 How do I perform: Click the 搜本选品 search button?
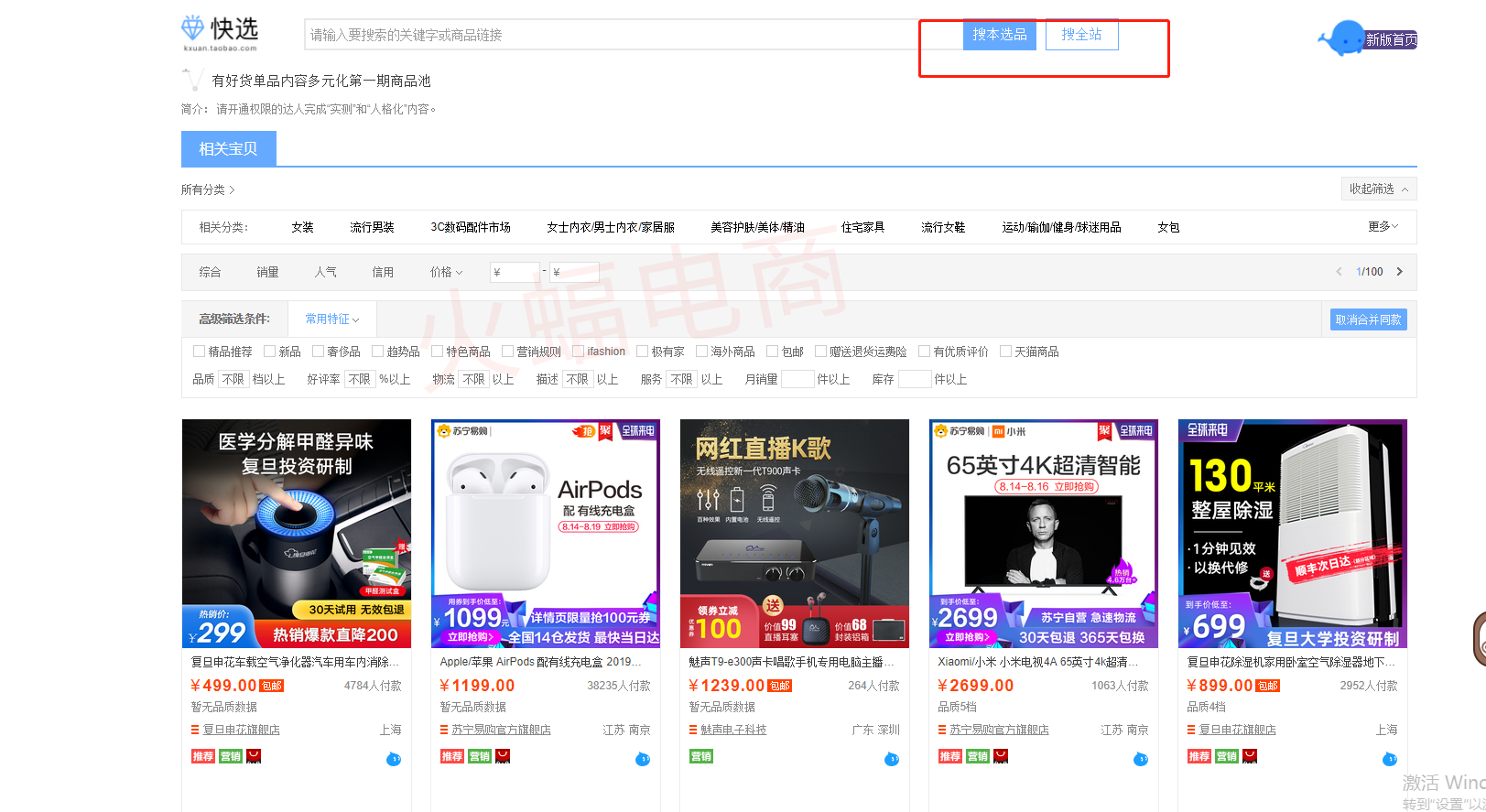(x=999, y=35)
